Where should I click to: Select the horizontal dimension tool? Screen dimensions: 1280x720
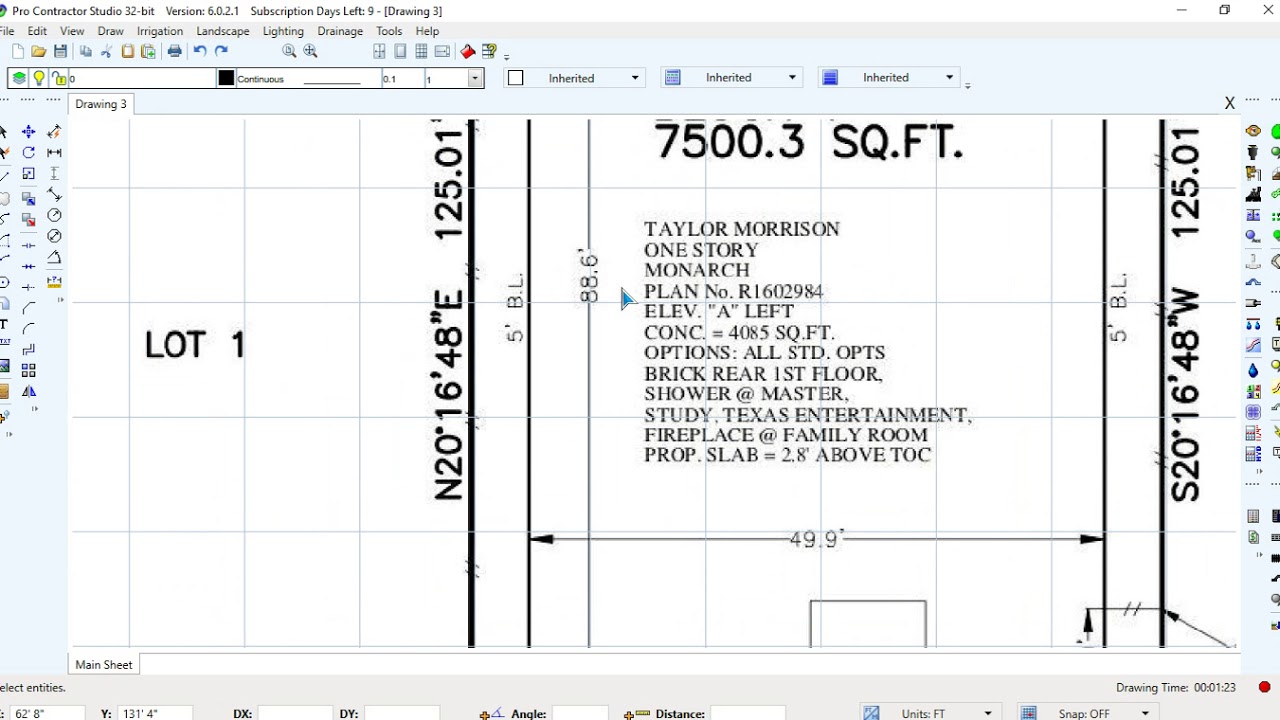pyautogui.click(x=54, y=153)
